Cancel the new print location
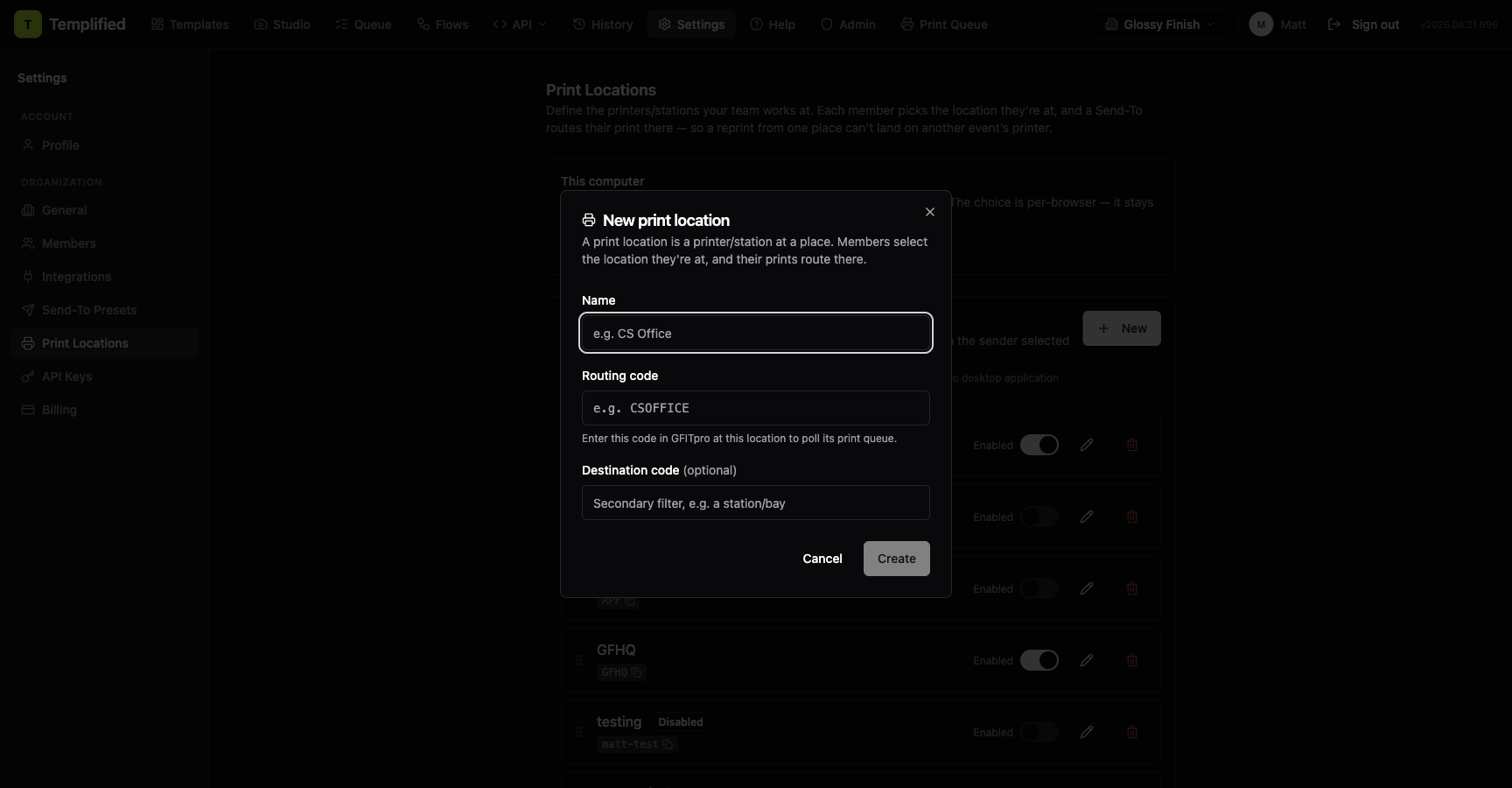This screenshot has height=788, width=1512. (x=822, y=559)
